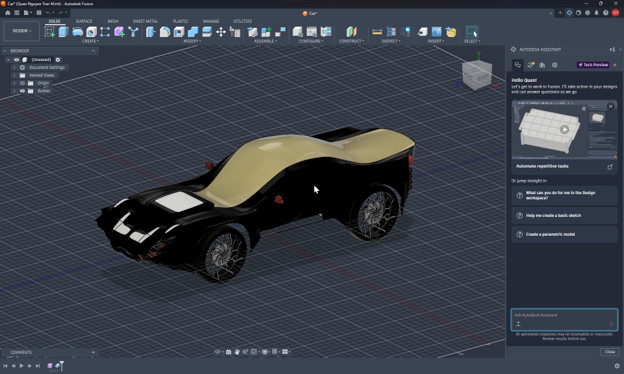Activate the radio button beside Unsaved component
The height and width of the screenshot is (374, 624).
tap(58, 60)
